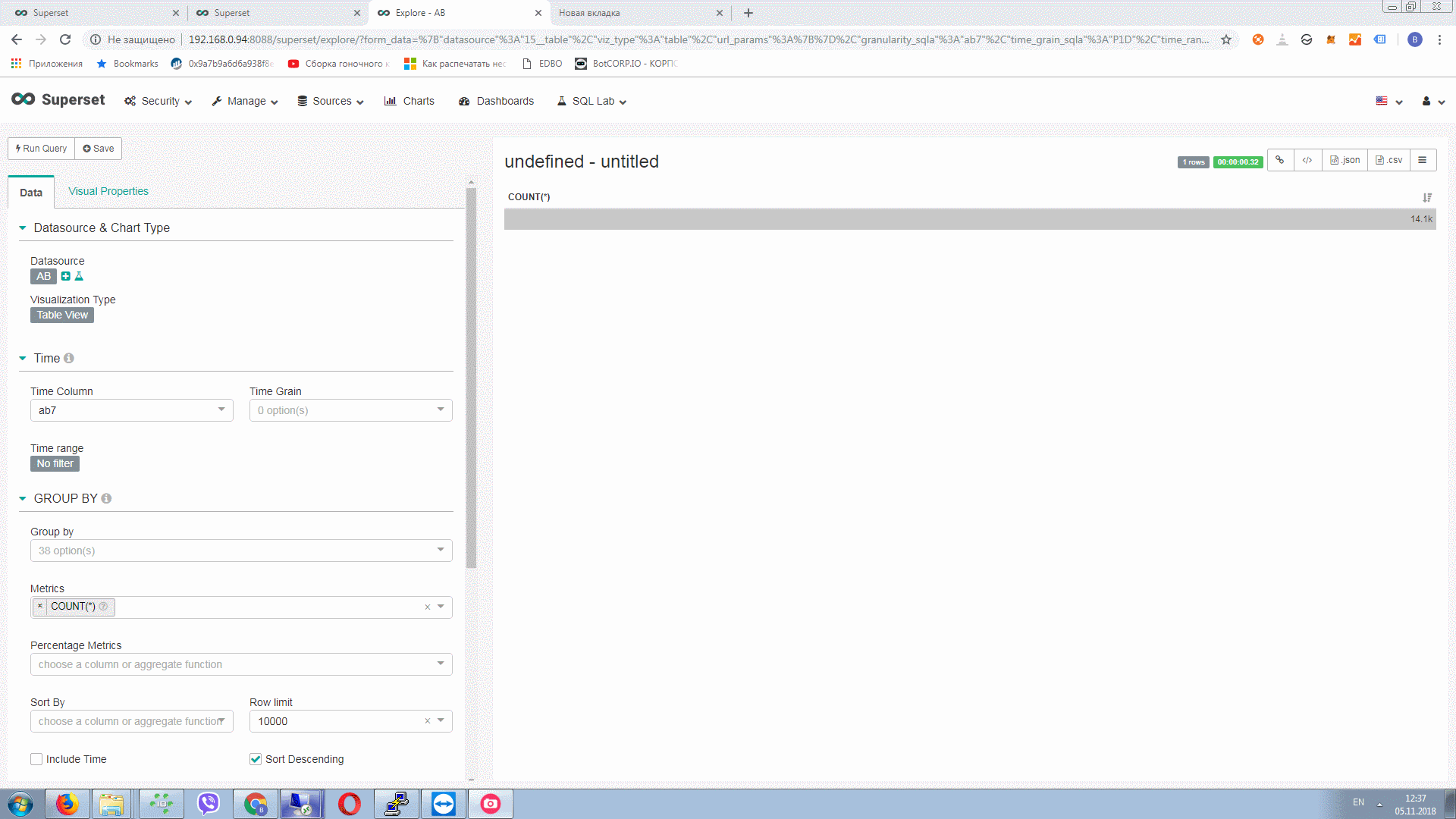1456x819 pixels.
Task: View the SQL query via code icon
Action: coord(1307,160)
